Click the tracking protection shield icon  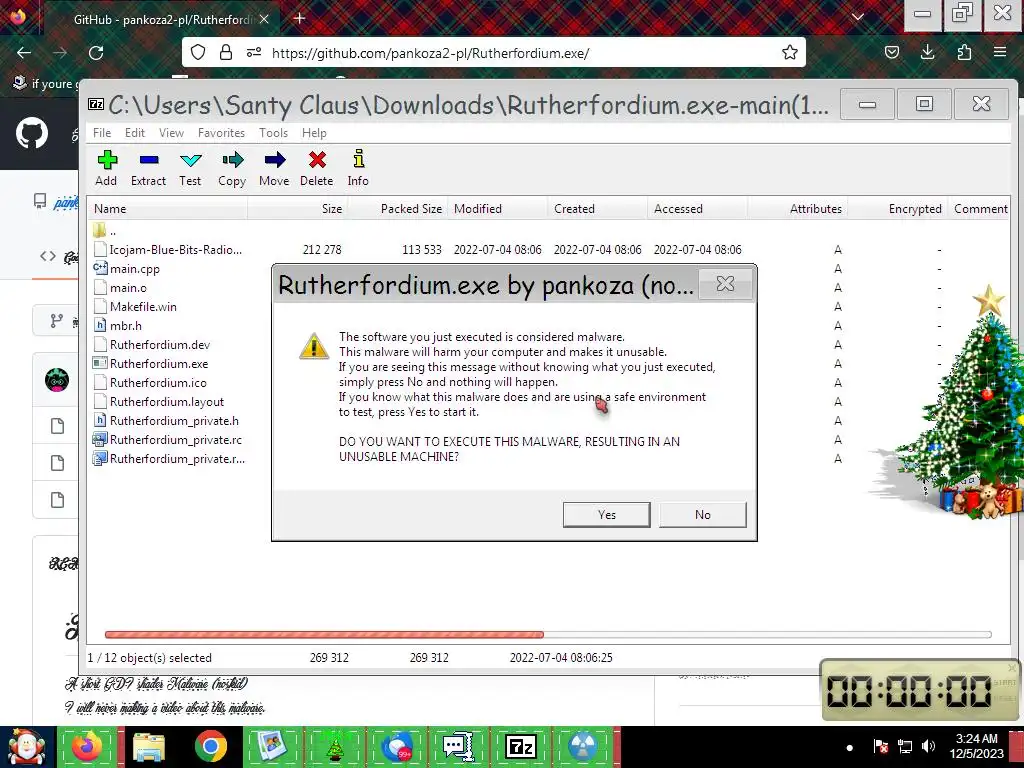(x=198, y=52)
